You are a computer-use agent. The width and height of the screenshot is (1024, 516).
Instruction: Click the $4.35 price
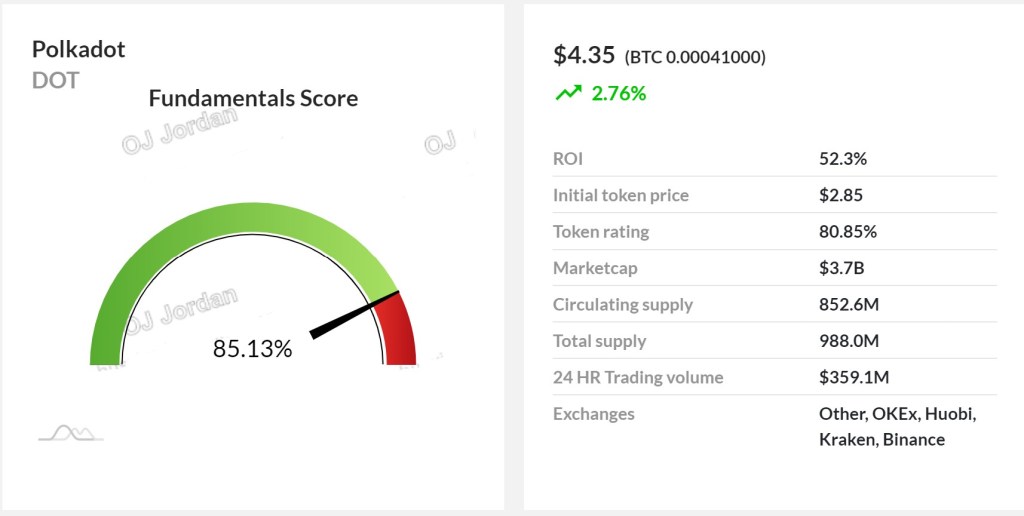pyautogui.click(x=583, y=55)
